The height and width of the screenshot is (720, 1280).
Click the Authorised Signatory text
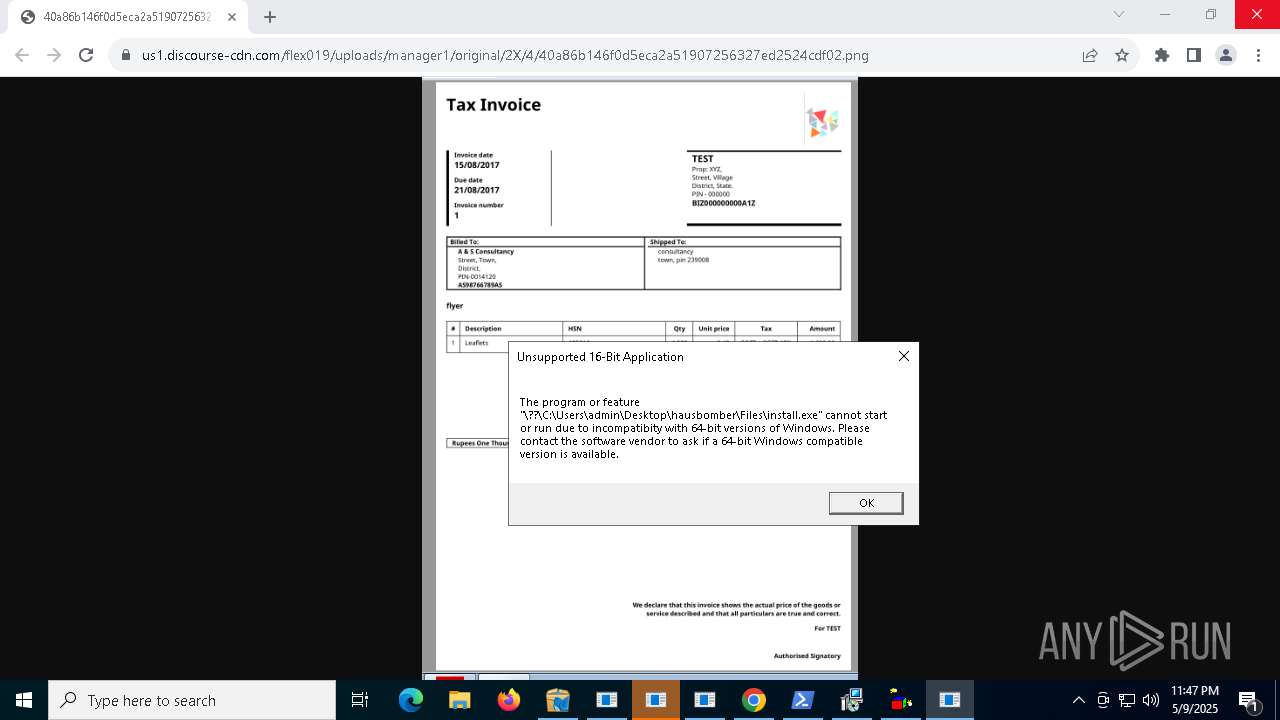click(807, 656)
